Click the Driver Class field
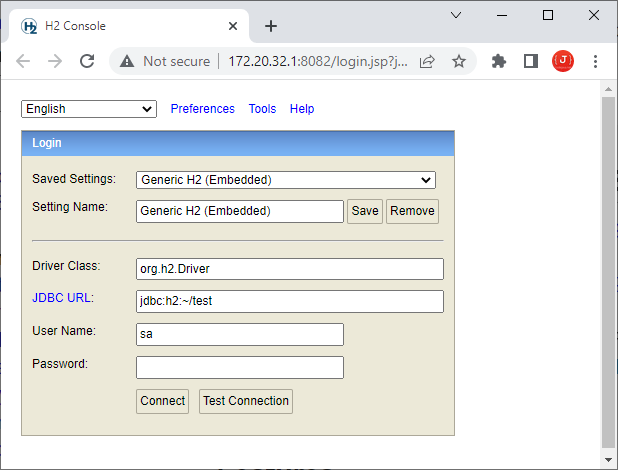Image resolution: width=618 pixels, height=470 pixels. (290, 269)
